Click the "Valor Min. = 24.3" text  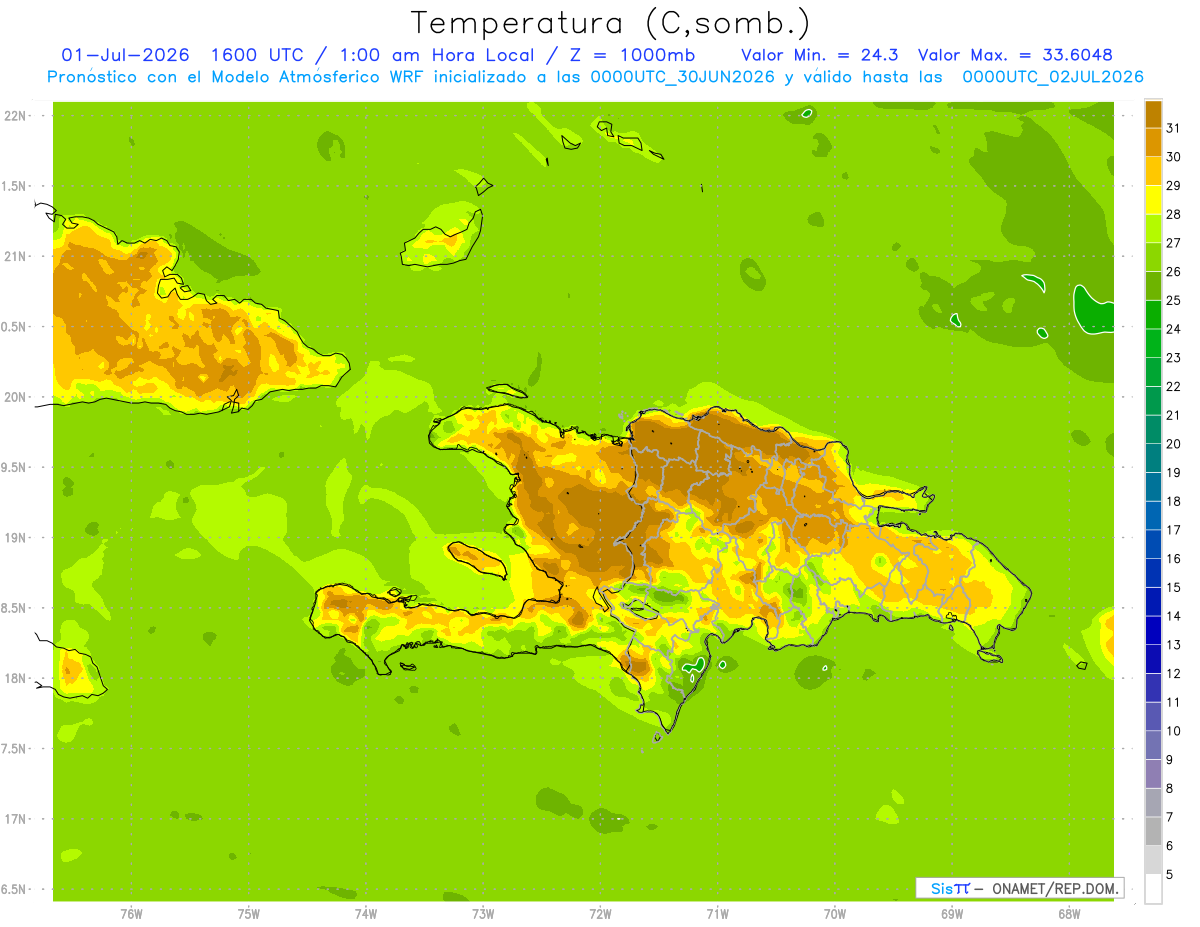(x=819, y=55)
